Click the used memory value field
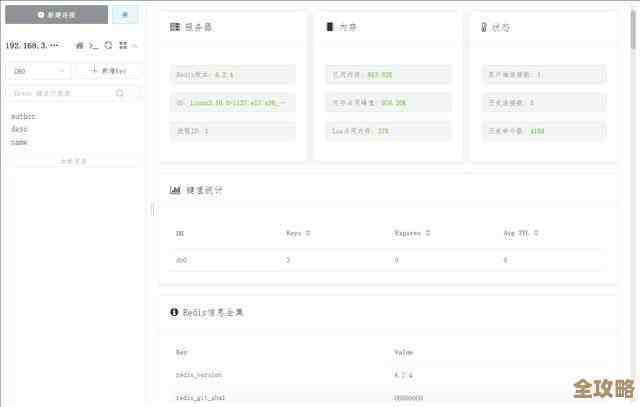 coord(389,75)
